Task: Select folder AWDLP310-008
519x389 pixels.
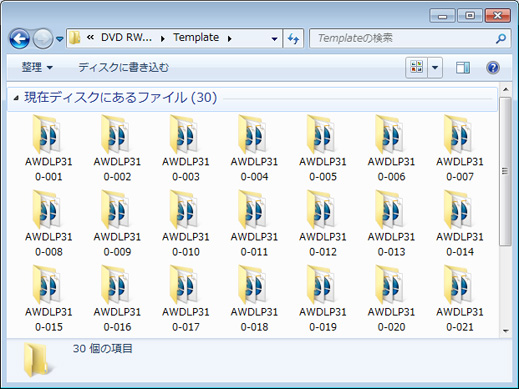Action: pos(49,223)
